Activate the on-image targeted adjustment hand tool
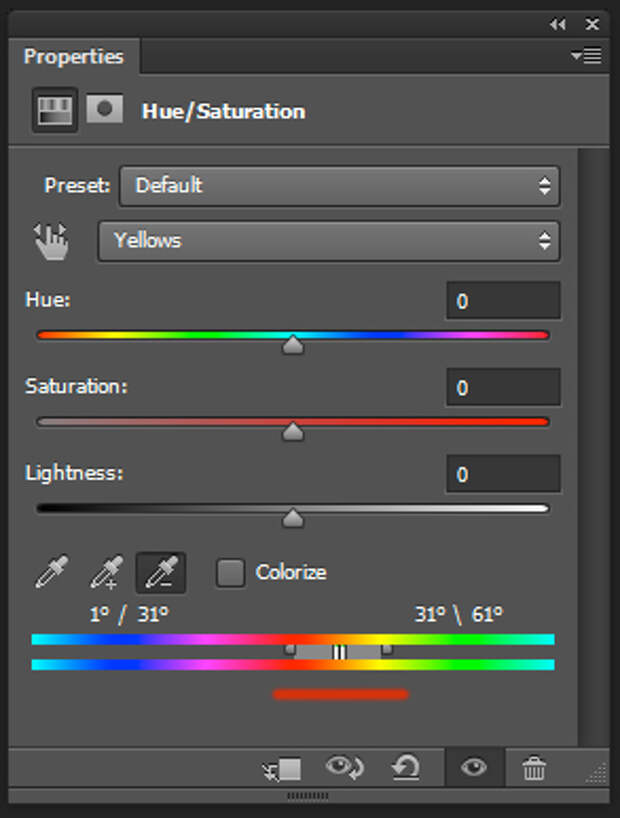The height and width of the screenshot is (818, 620). coord(51,241)
